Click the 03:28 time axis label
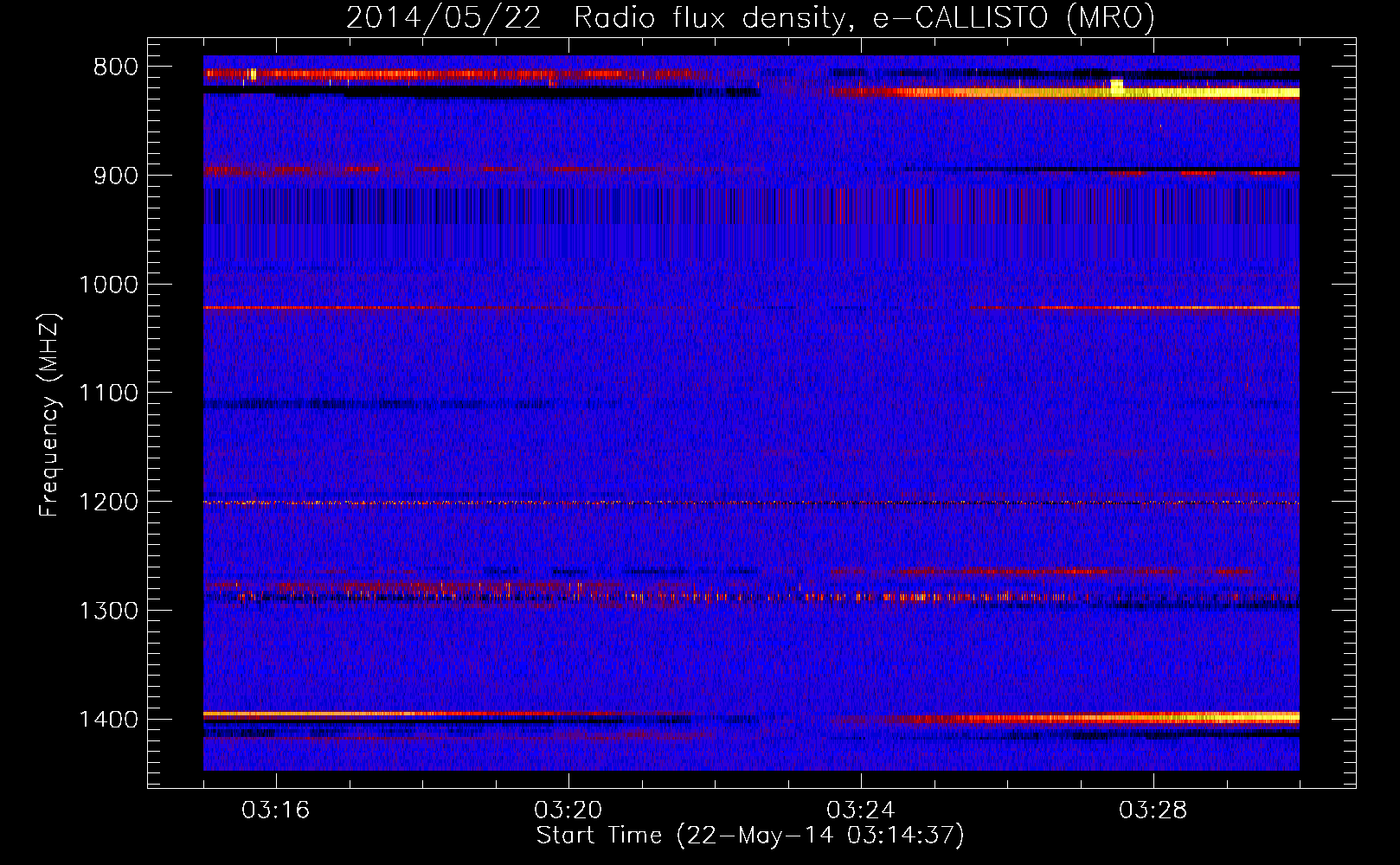The image size is (1400, 865). (x=1153, y=811)
